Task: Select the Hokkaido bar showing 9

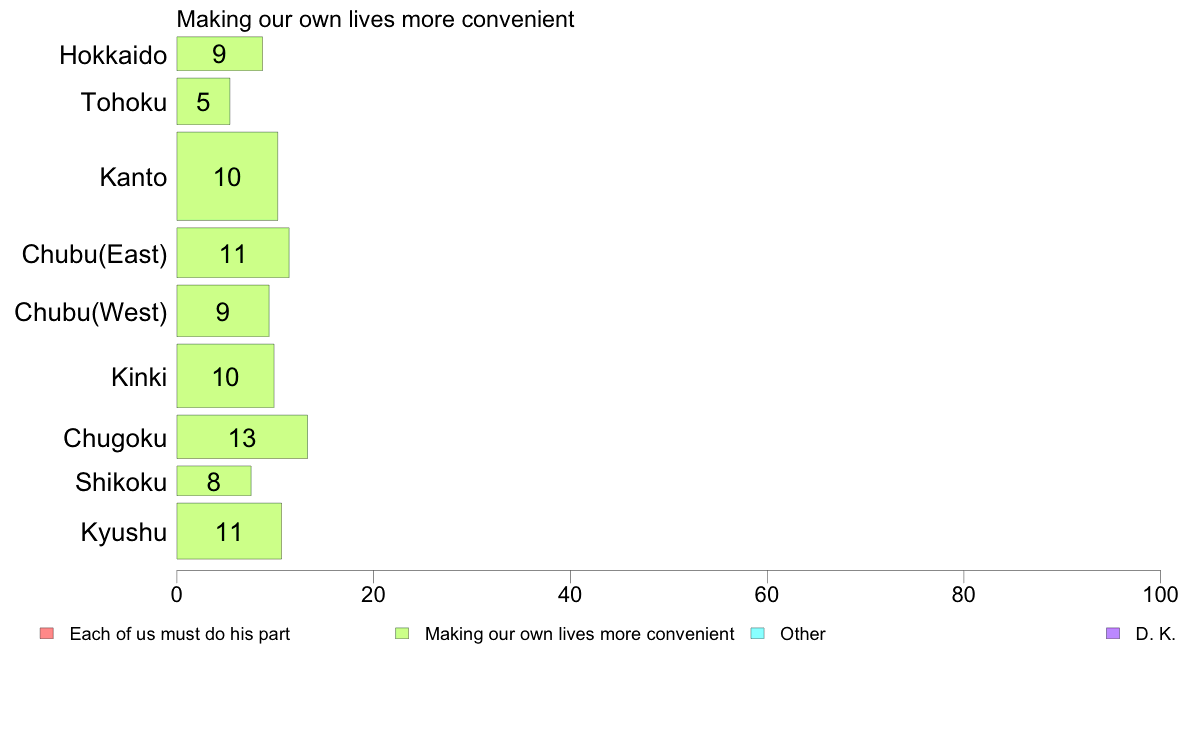Action: 220,54
